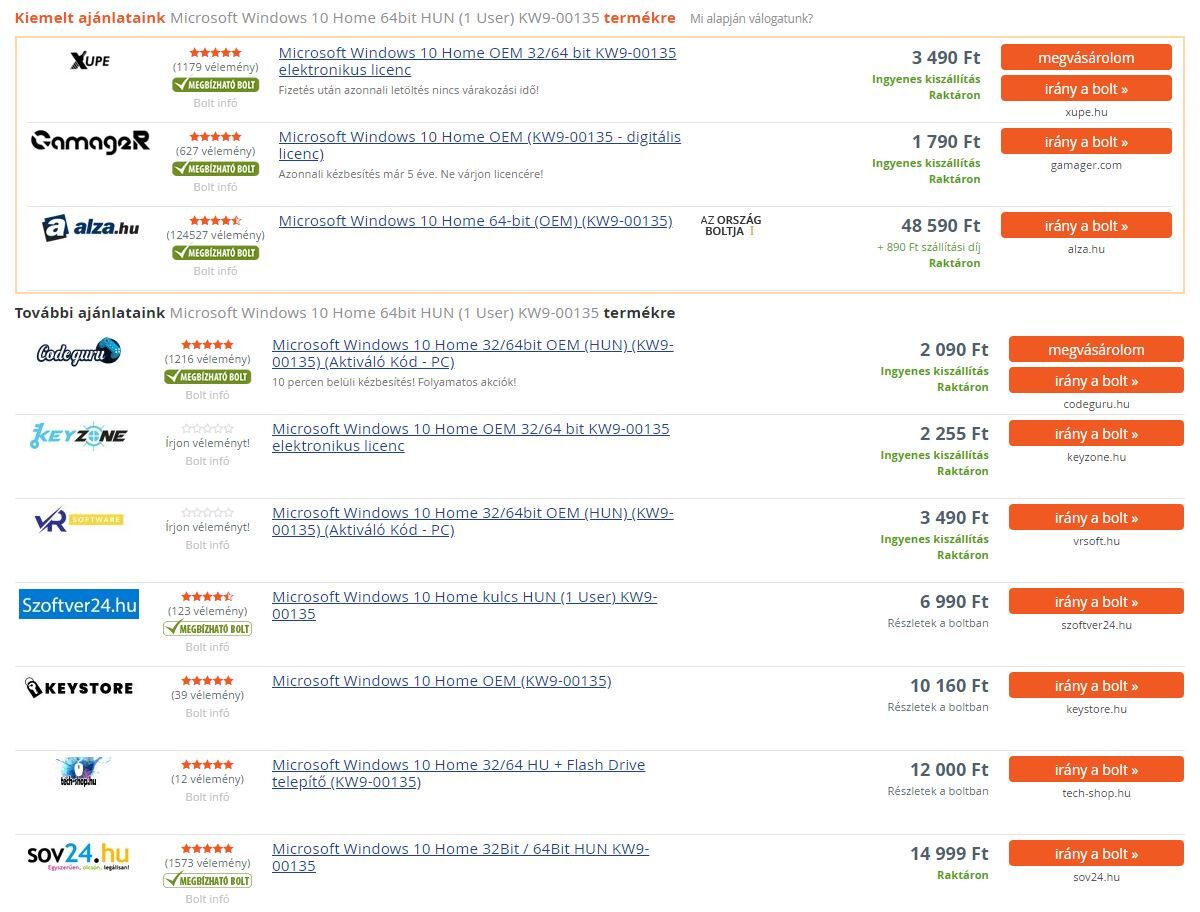The width and height of the screenshot is (1200, 912).
Task: Open the GamageR shop logo
Action: (x=90, y=141)
